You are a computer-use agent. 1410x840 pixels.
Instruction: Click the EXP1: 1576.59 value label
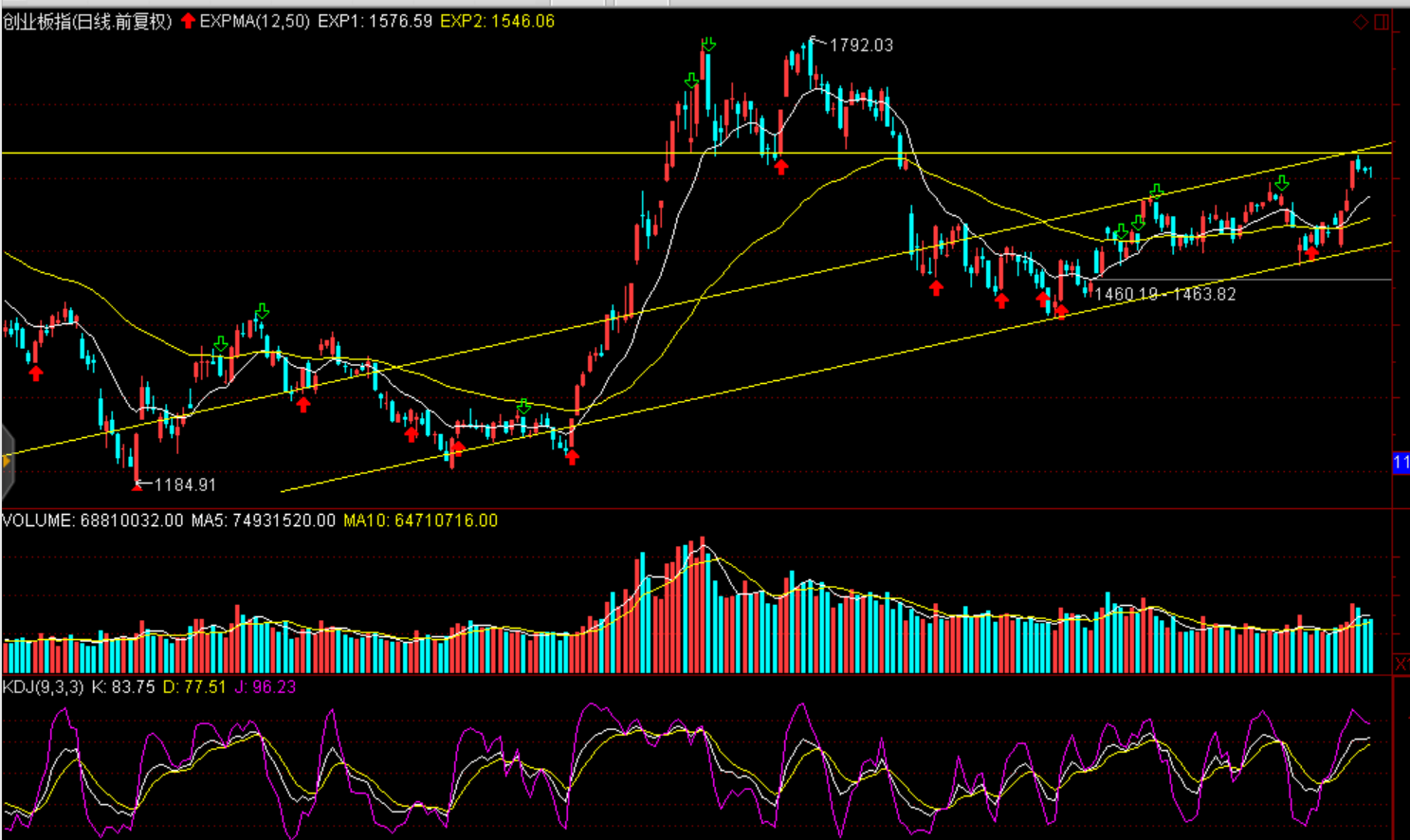click(375, 21)
